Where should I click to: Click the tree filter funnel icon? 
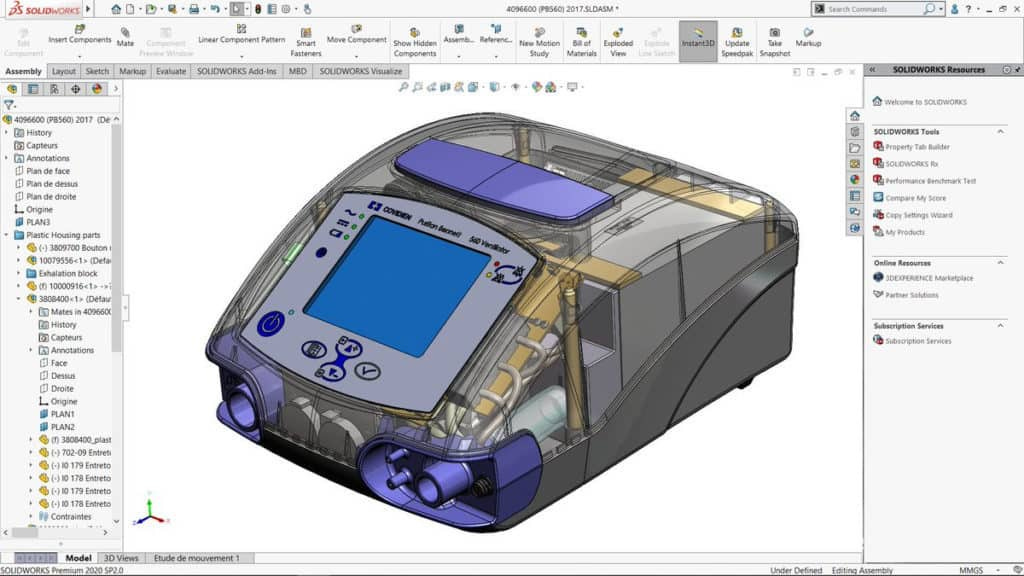(x=8, y=104)
